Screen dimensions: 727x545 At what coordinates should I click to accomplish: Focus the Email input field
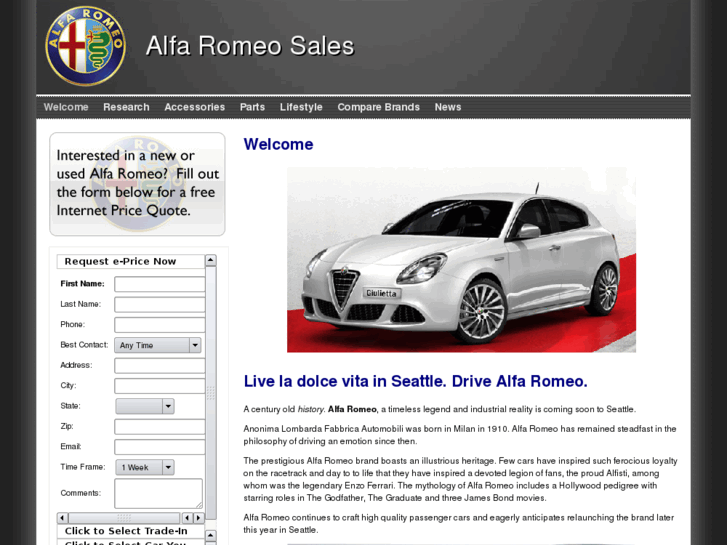click(159, 447)
